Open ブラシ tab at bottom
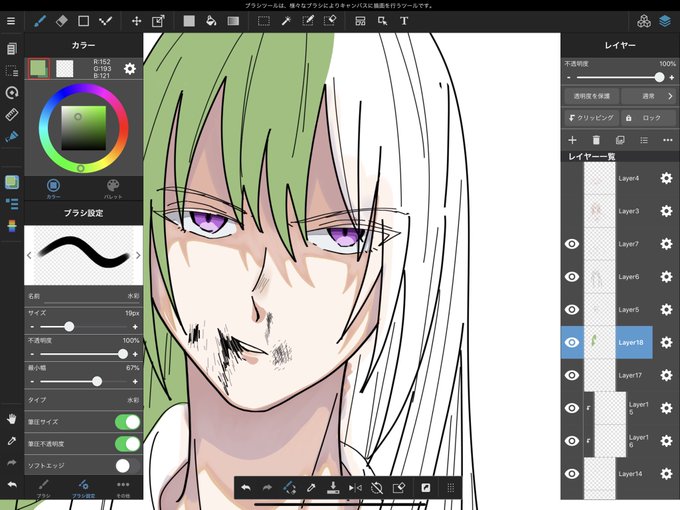The width and height of the screenshot is (680, 510). [43, 488]
